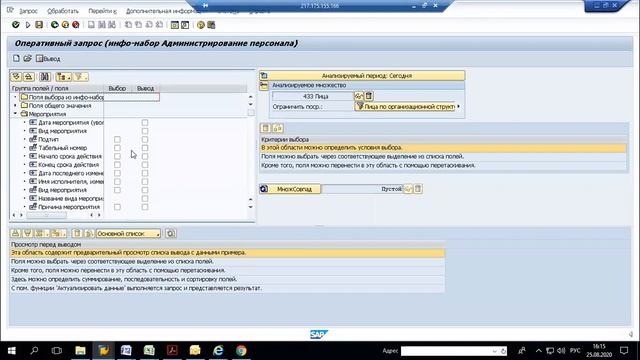Open Internet Explorer from taskbar
This screenshot has height=360, width=640.
tap(218, 351)
